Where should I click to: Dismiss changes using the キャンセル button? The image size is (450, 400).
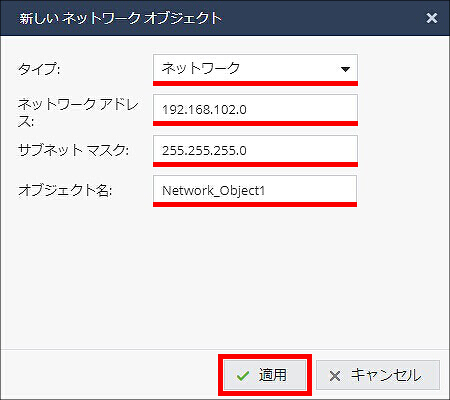point(378,375)
